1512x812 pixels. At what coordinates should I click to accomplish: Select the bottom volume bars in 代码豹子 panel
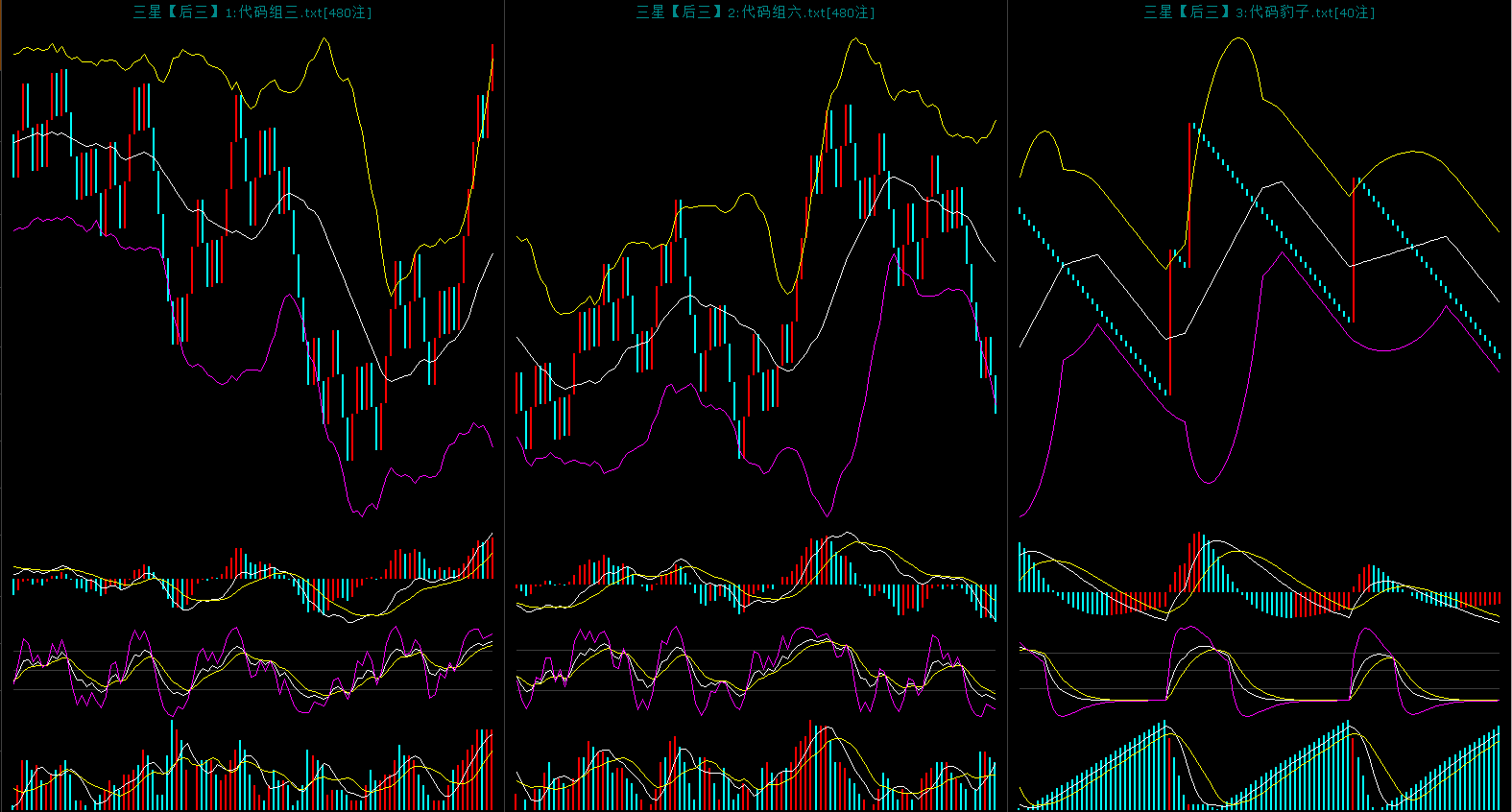tap(1259, 768)
